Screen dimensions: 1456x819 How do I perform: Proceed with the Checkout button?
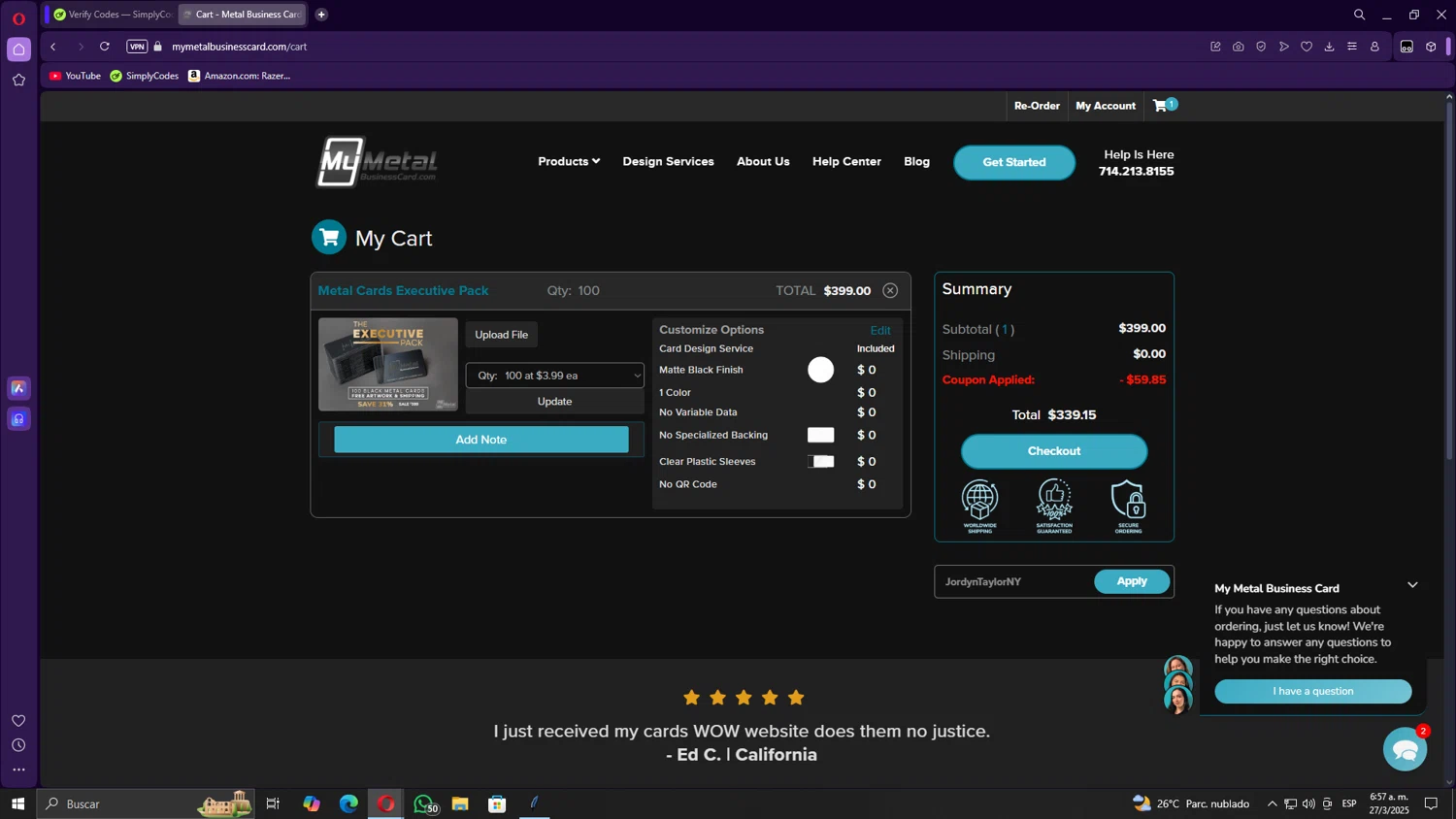pyautogui.click(x=1054, y=451)
